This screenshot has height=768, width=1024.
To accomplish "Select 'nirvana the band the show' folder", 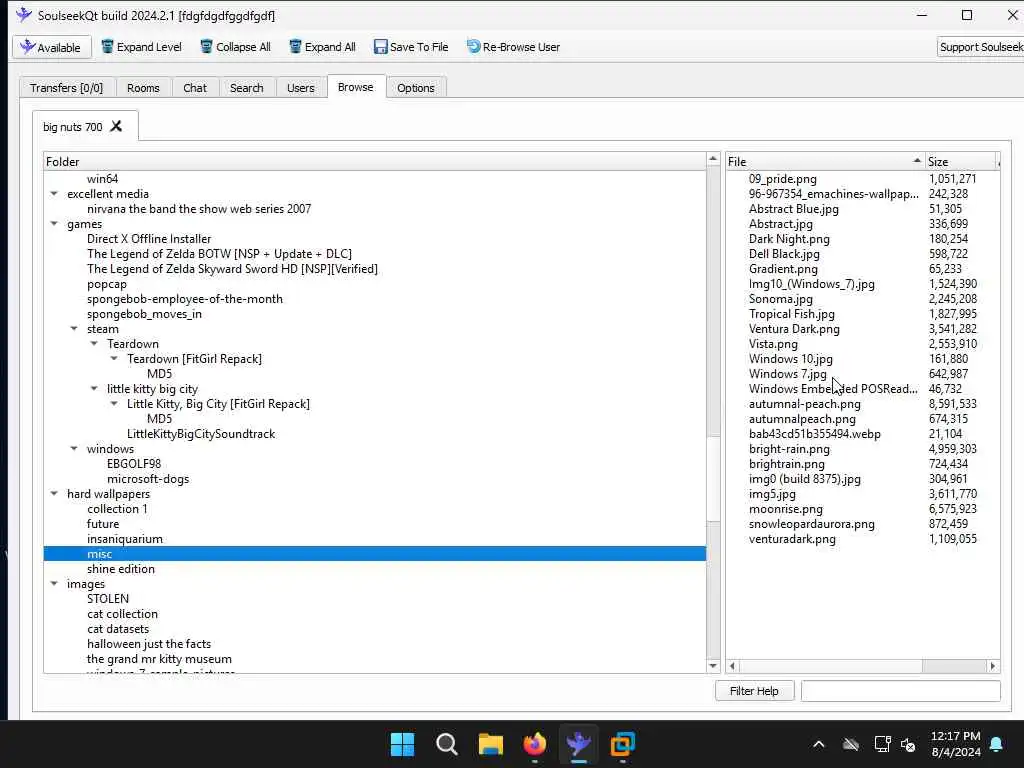I will (199, 209).
